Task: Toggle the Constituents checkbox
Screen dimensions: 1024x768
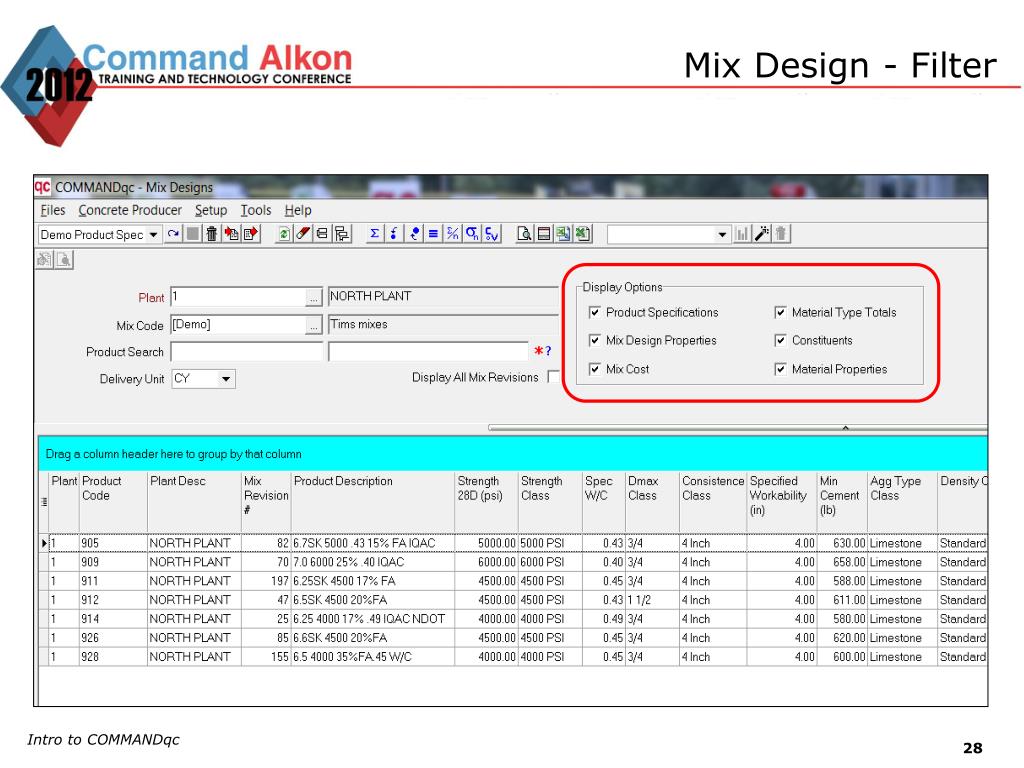Action: pos(780,340)
